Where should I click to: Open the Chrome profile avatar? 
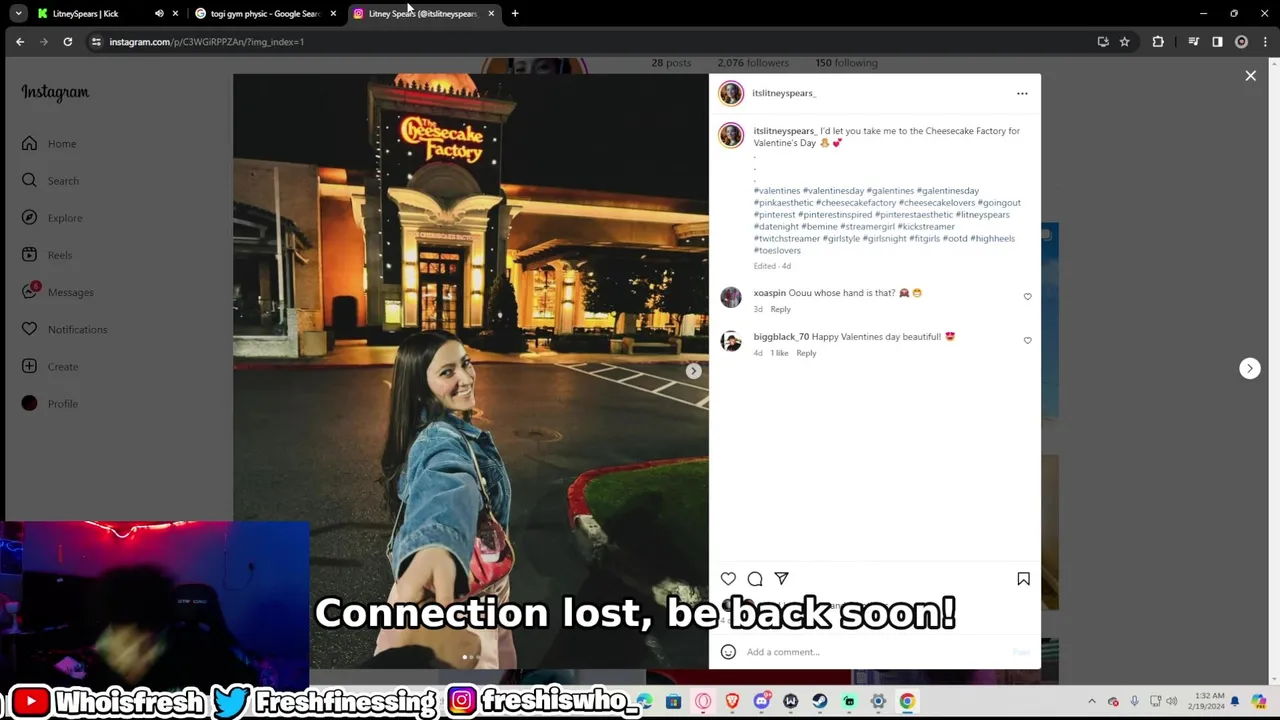(x=1241, y=42)
